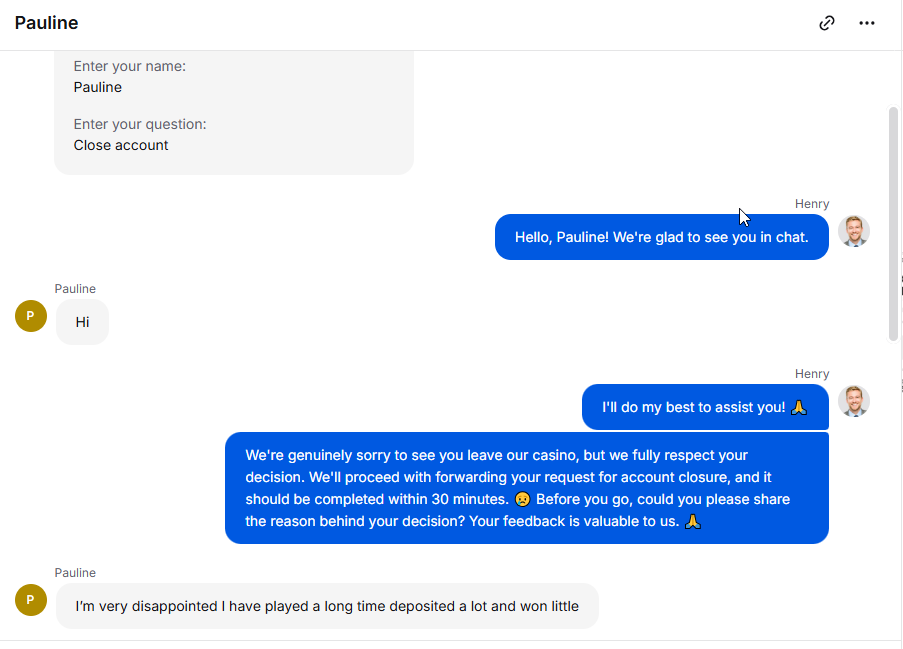Click the chat vertical scrollbar thumb

pyautogui.click(x=893, y=223)
